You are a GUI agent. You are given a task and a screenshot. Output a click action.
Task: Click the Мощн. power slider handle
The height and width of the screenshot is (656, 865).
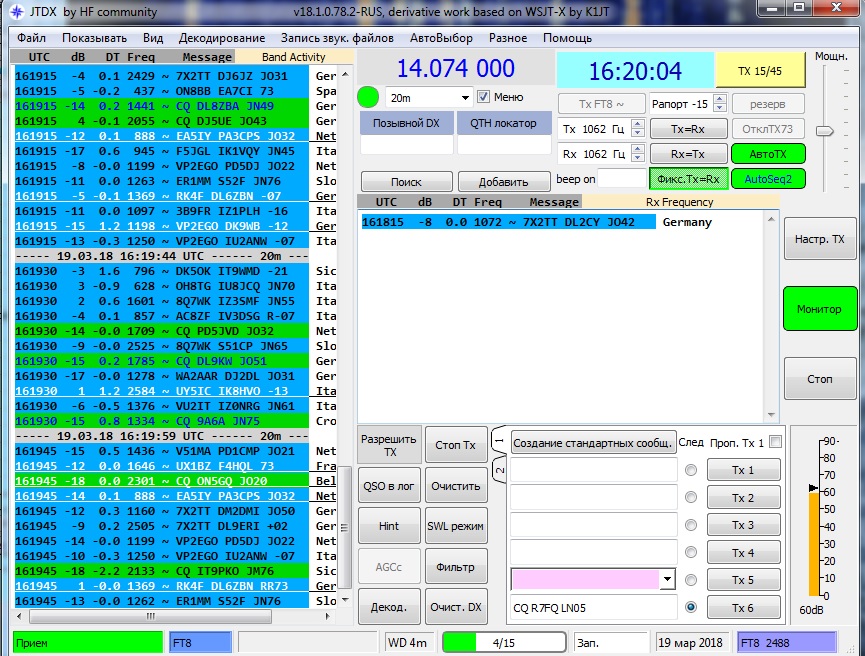tap(824, 131)
